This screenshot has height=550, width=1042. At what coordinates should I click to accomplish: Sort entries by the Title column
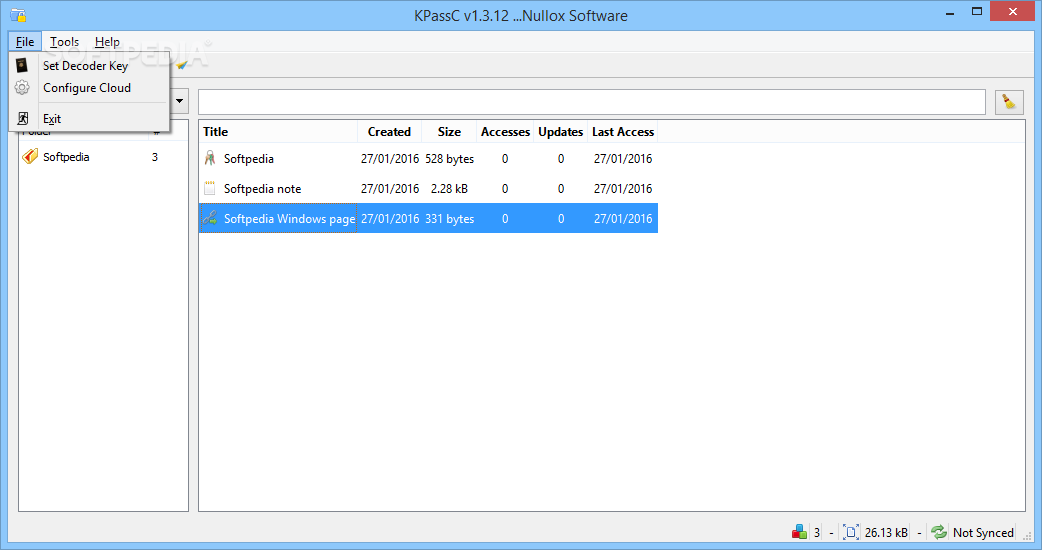(x=278, y=132)
